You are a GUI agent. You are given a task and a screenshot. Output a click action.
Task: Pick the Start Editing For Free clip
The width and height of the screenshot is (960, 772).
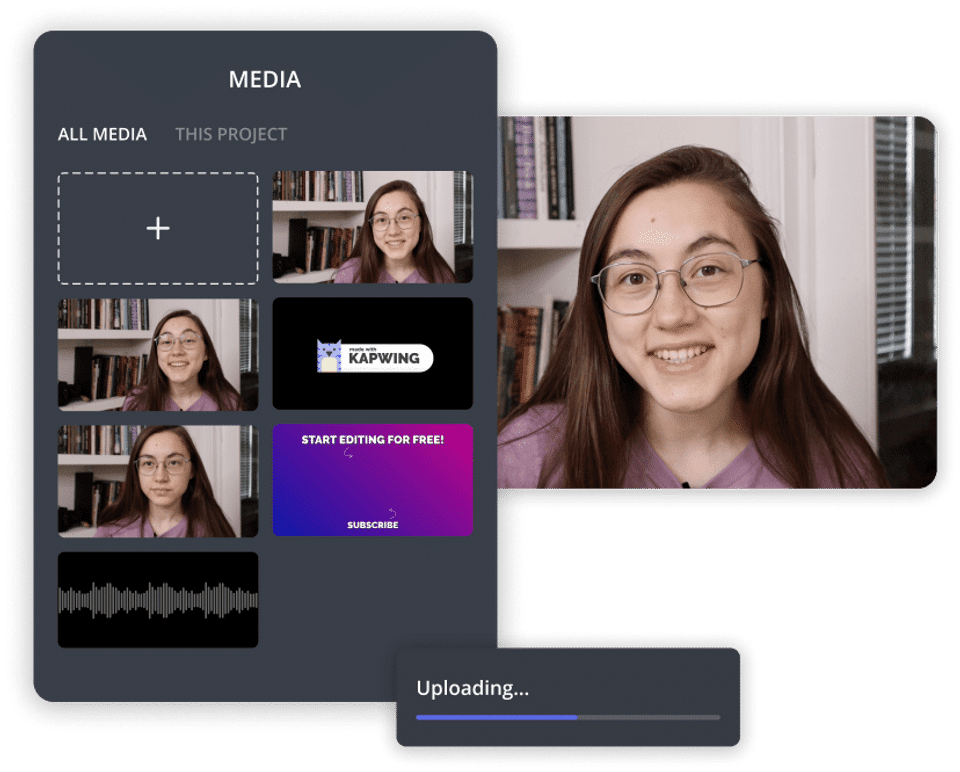(373, 481)
